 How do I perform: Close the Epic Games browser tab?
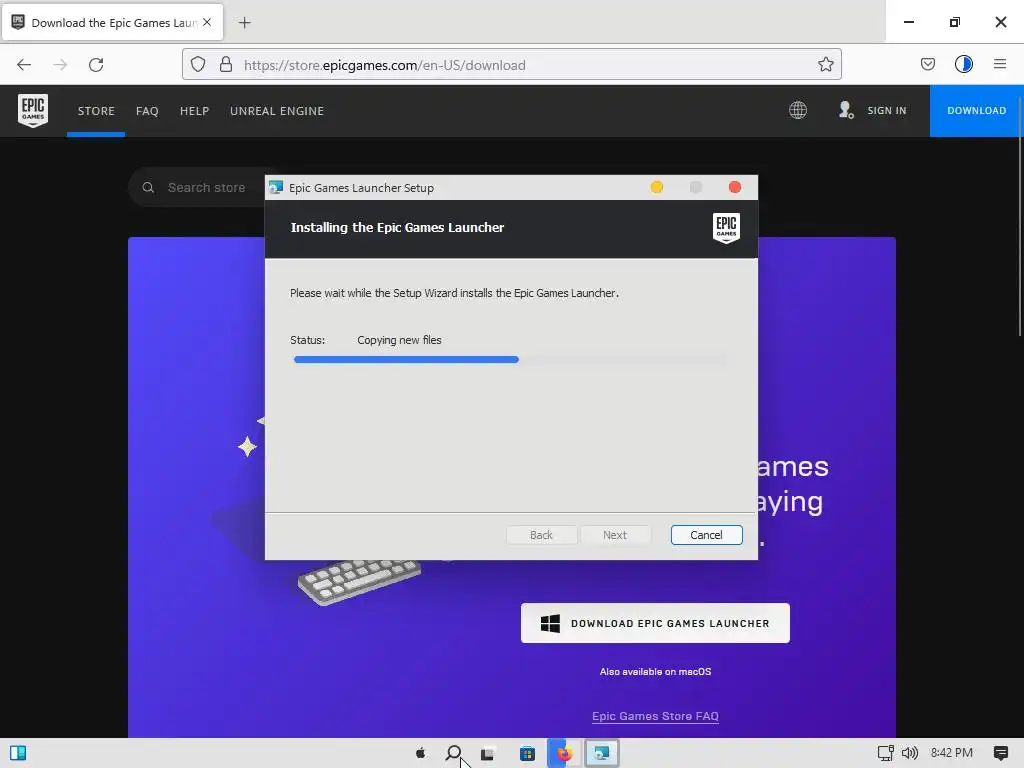(x=207, y=22)
